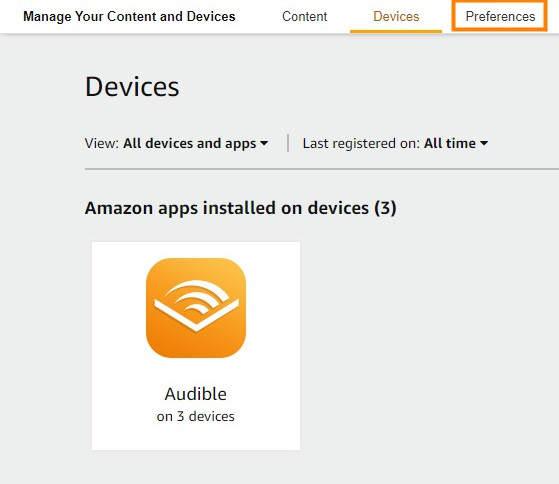Switch to the Content tab
The width and height of the screenshot is (559, 484).
[x=304, y=16]
